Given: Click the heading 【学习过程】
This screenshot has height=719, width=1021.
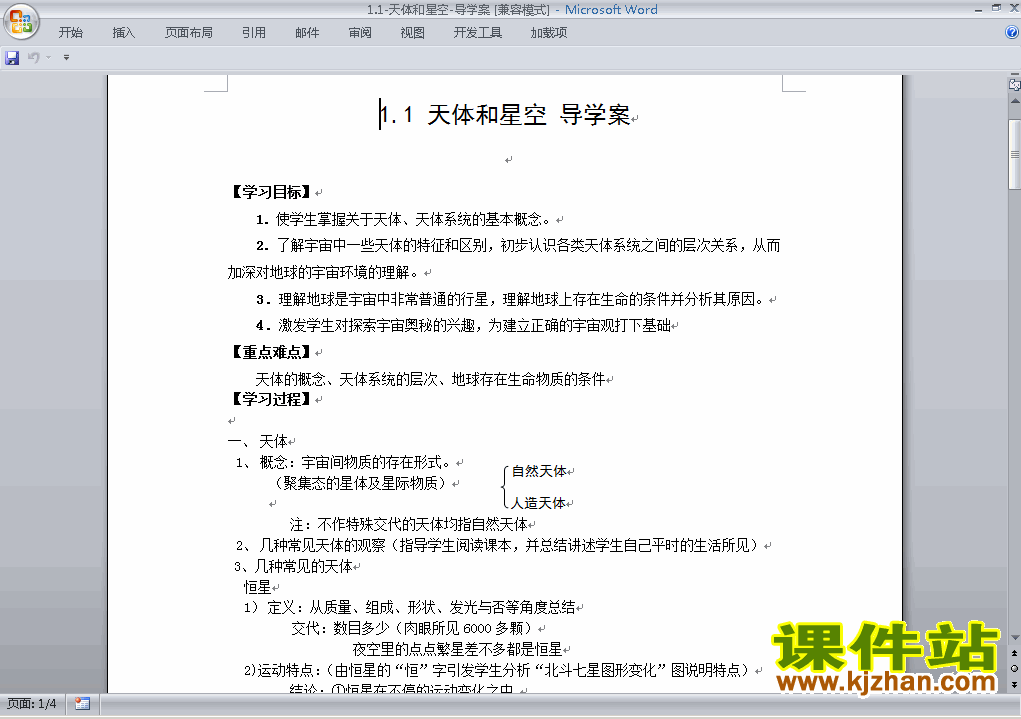Looking at the screenshot, I should click(271, 399).
